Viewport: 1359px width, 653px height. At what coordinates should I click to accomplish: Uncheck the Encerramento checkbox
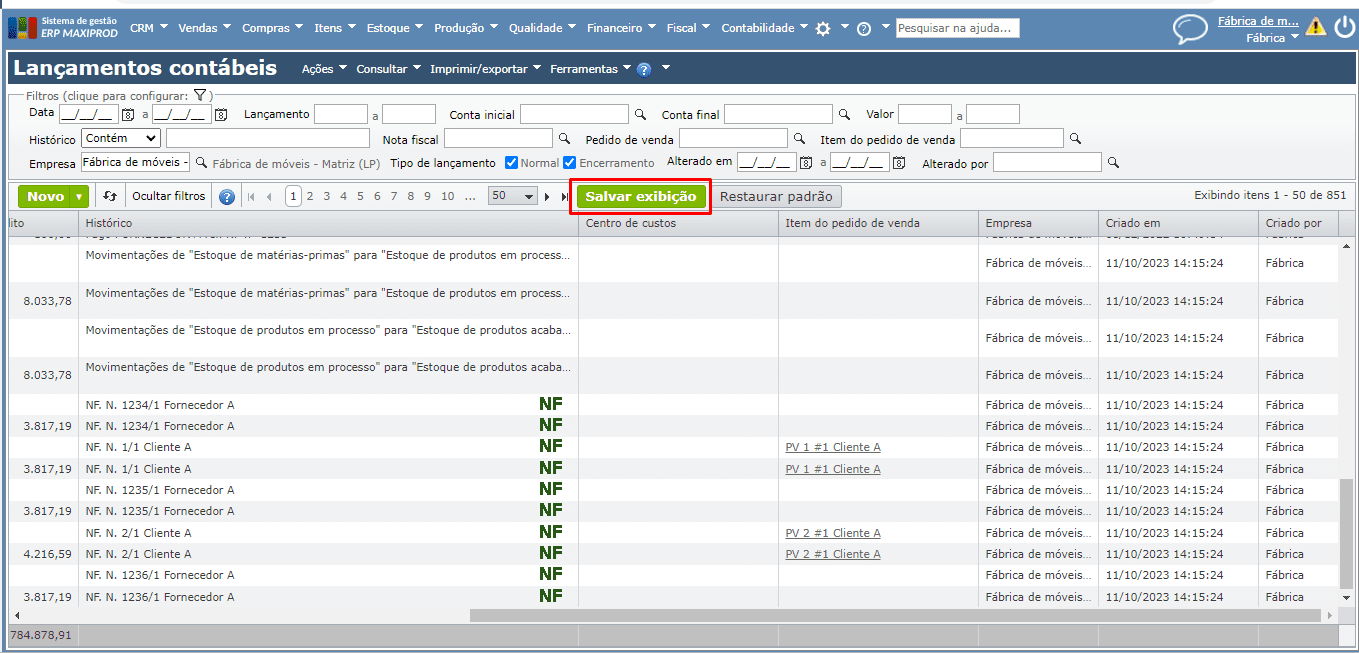coord(570,163)
